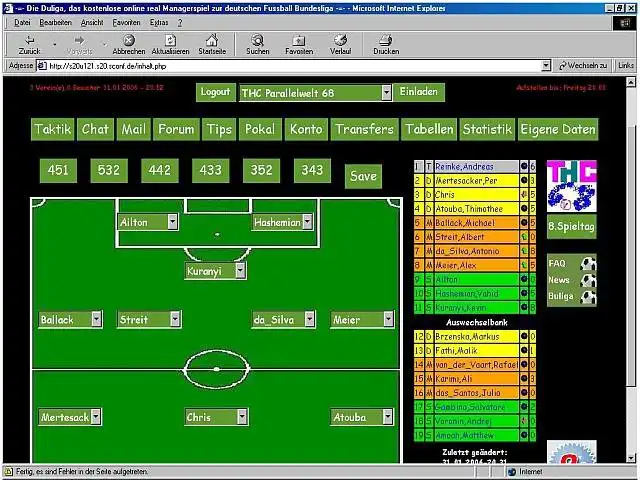Open the 8.Spieltag matchday button
This screenshot has width=640, height=480.
tap(571, 226)
